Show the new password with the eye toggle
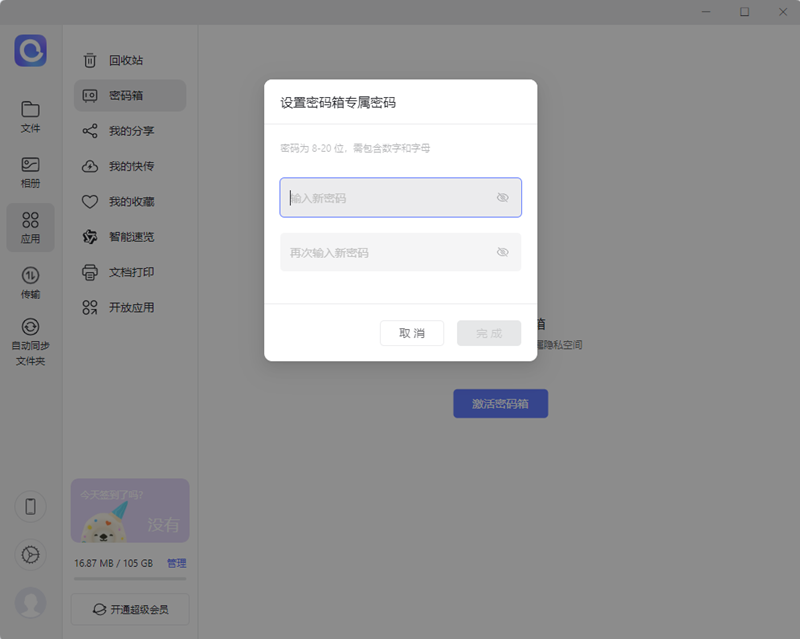Screen dimensions: 800x639 pos(502,197)
